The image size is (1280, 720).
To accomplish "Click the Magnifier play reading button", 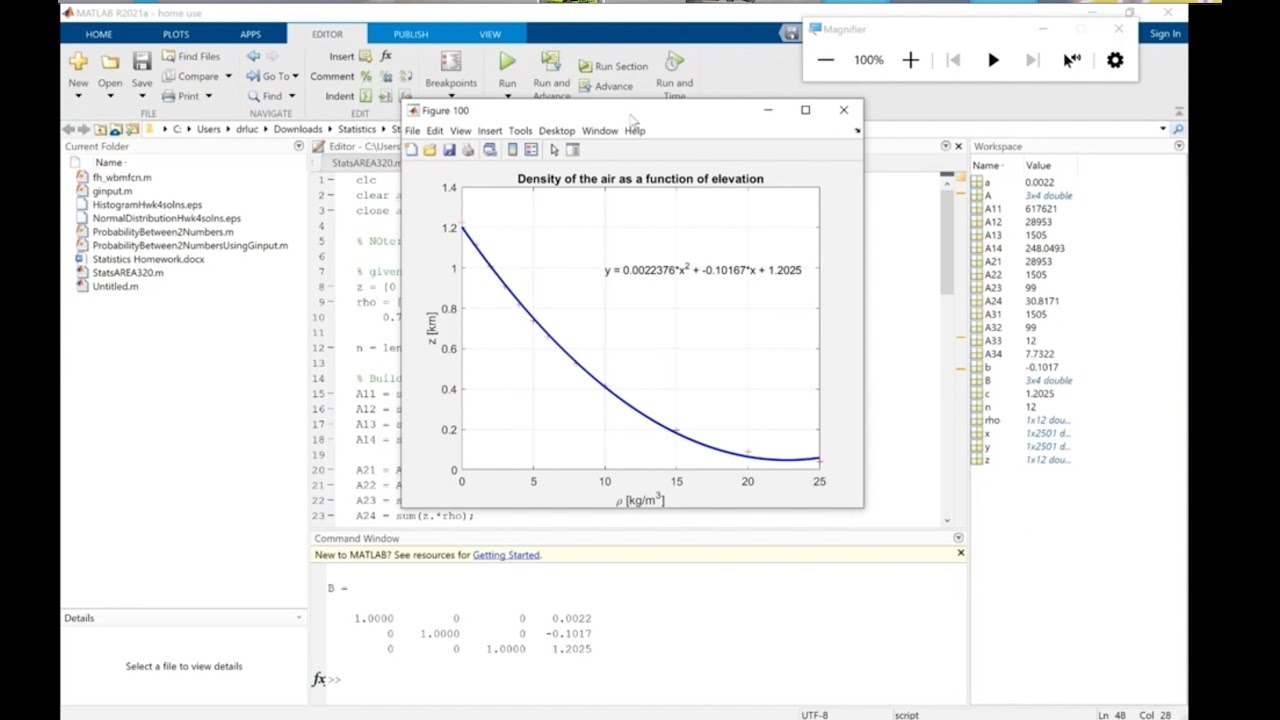I will pos(993,60).
